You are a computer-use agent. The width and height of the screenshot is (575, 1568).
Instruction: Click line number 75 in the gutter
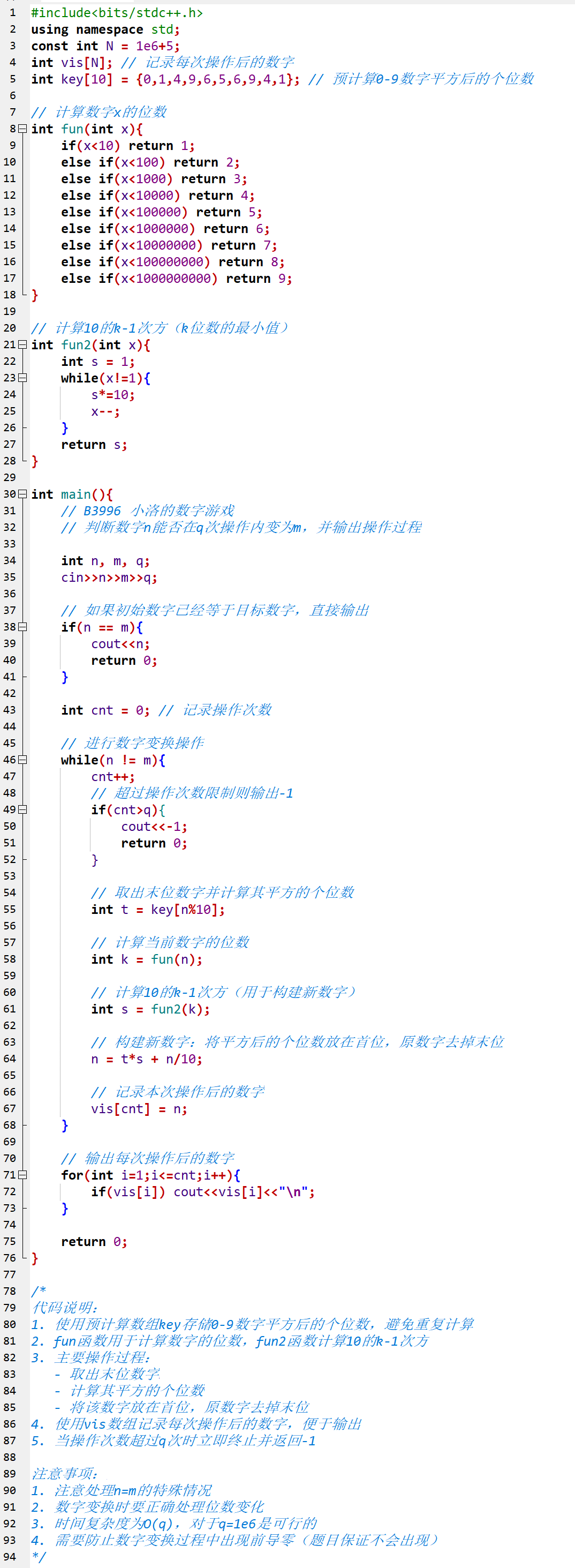tap(10, 1242)
